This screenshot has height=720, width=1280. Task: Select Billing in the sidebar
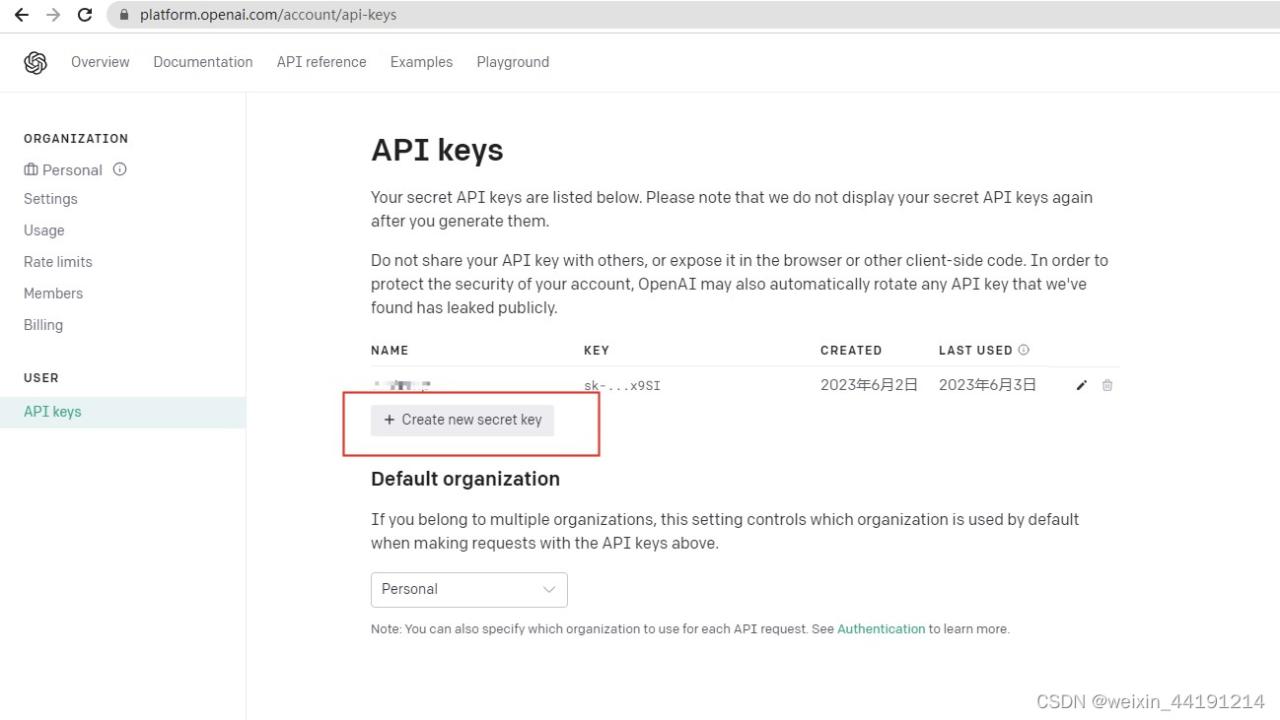(43, 325)
